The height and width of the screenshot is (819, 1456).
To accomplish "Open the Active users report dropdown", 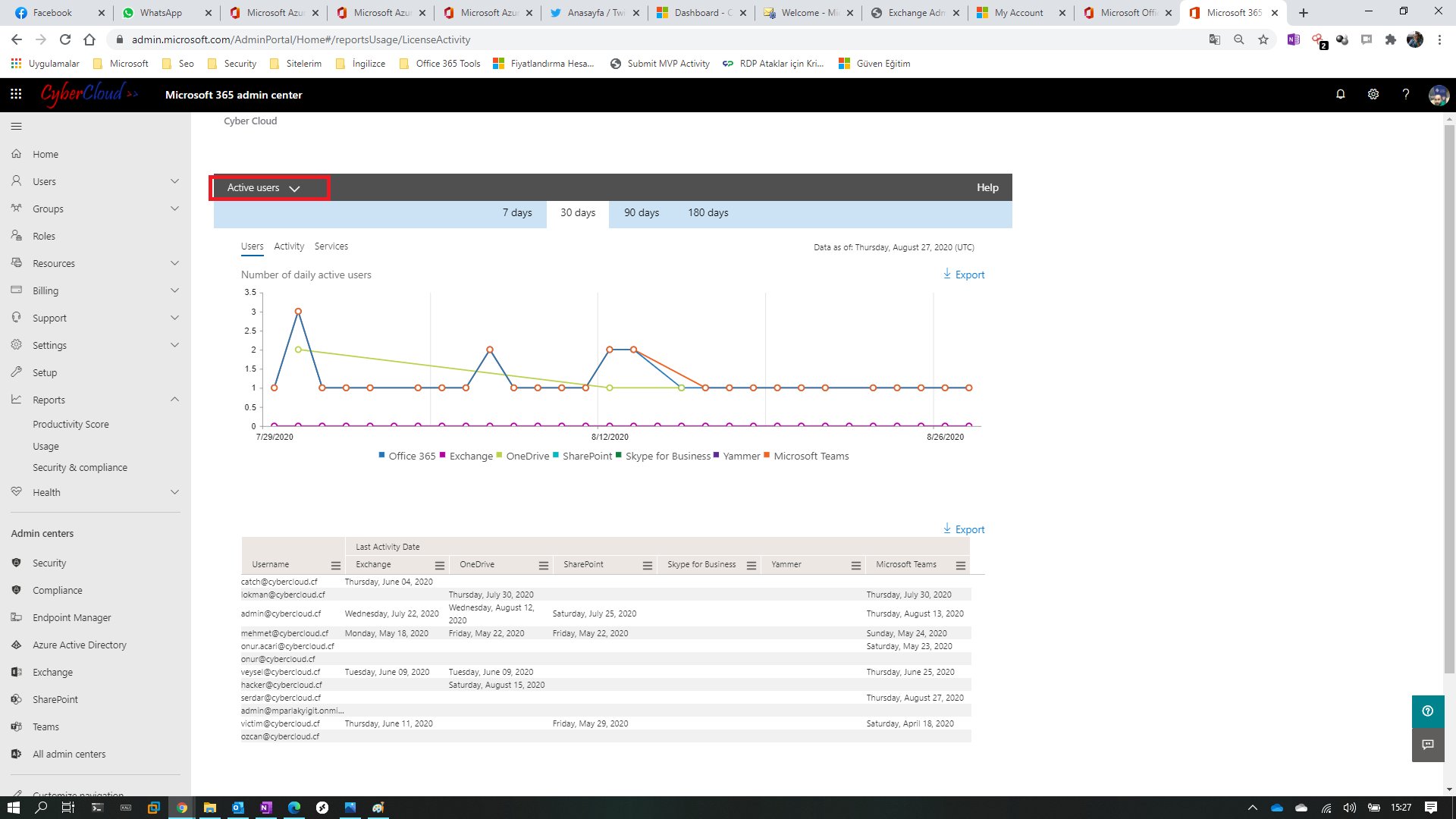I will 268,188.
